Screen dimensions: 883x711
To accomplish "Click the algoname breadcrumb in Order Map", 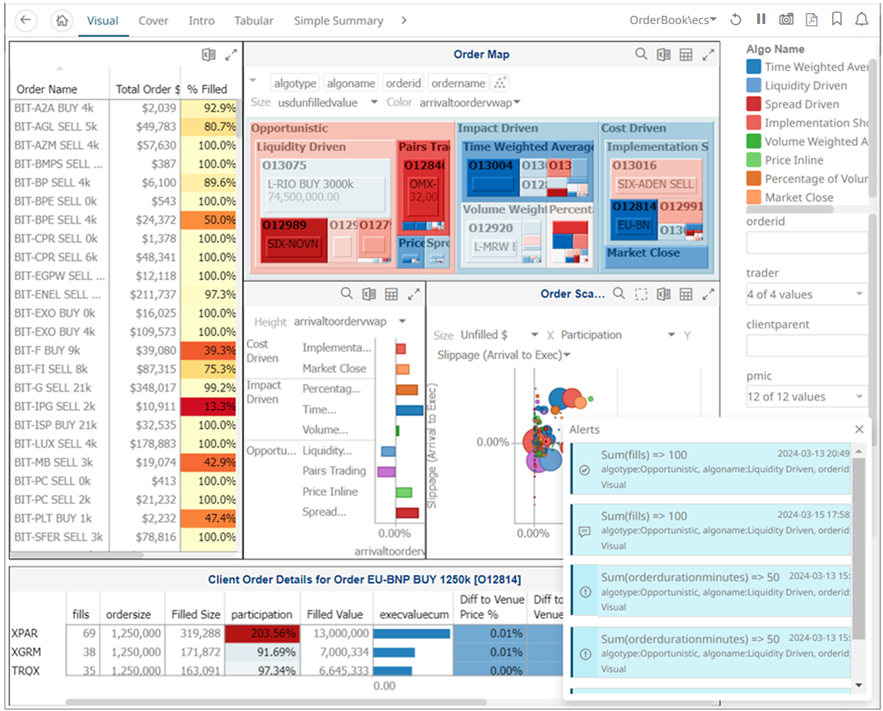I will tap(350, 84).
